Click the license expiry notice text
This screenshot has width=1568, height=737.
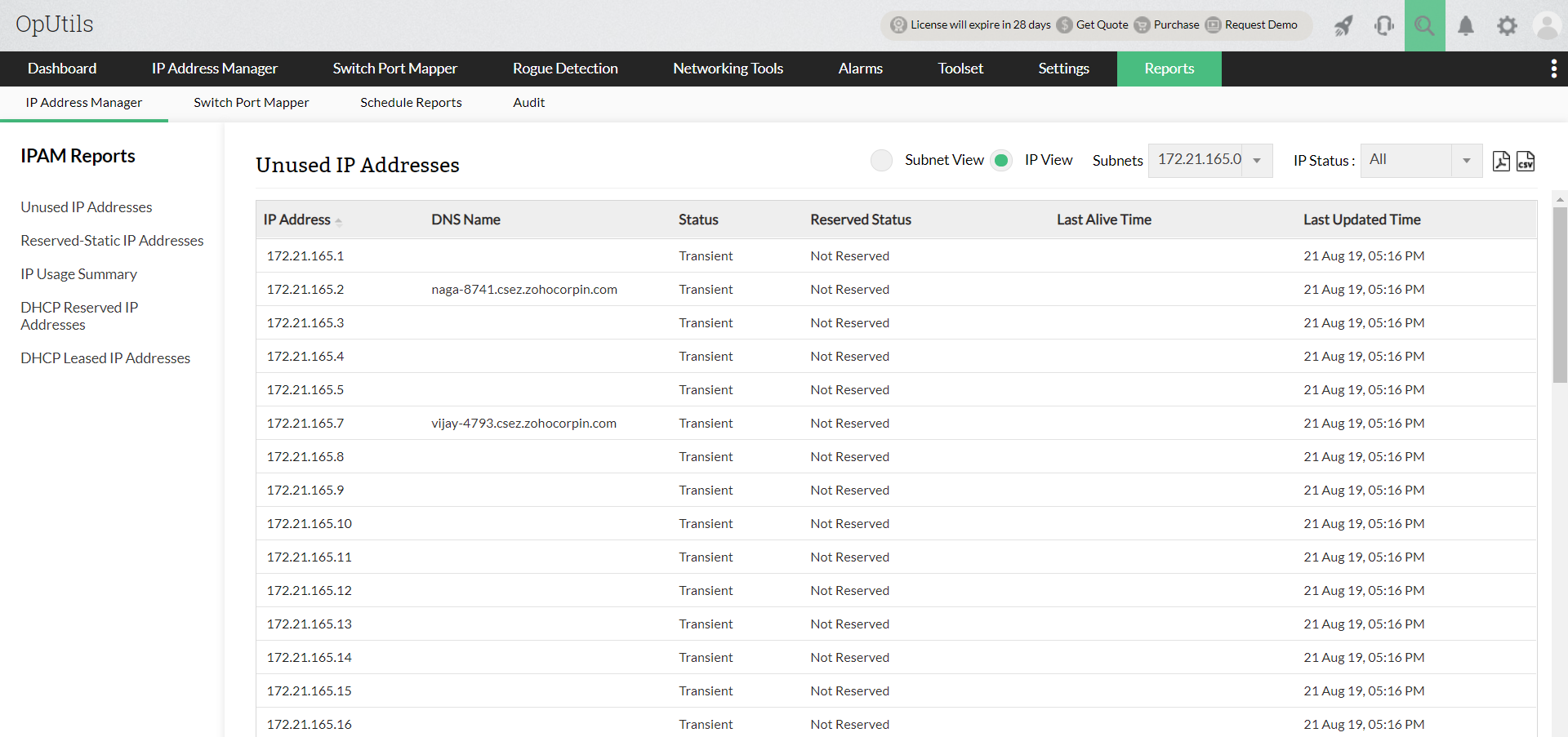click(981, 25)
